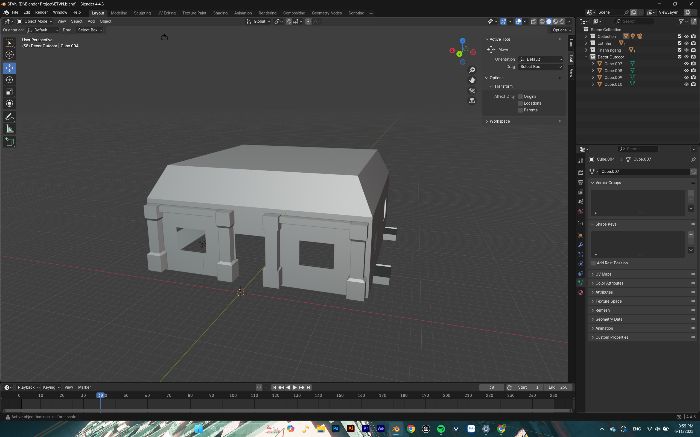Toggle camera view with the camera icon
The height and width of the screenshot is (437, 700).
[x=472, y=90]
